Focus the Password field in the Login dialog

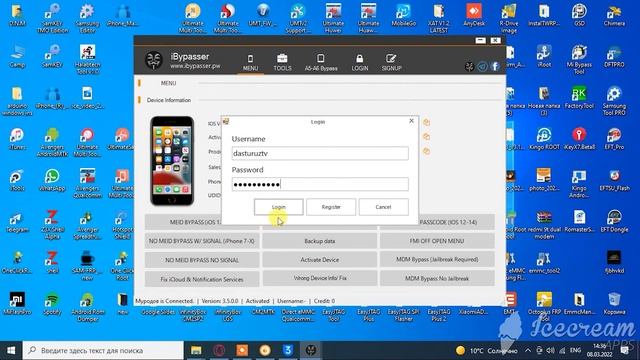[x=320, y=184]
